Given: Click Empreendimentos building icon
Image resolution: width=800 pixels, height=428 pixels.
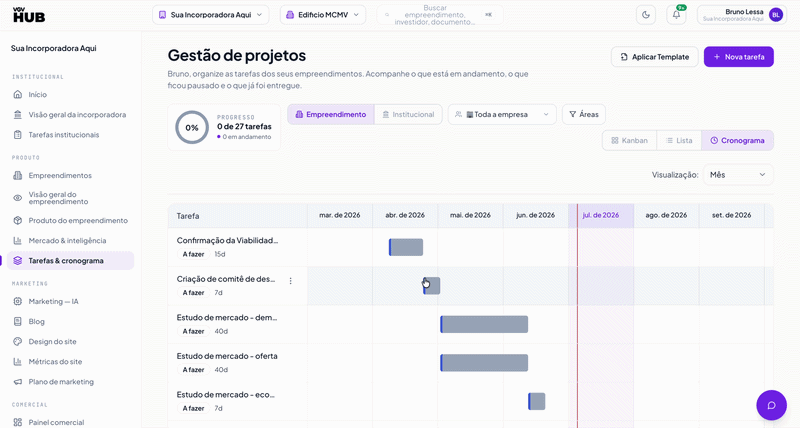Looking at the screenshot, I should click(x=18, y=175).
